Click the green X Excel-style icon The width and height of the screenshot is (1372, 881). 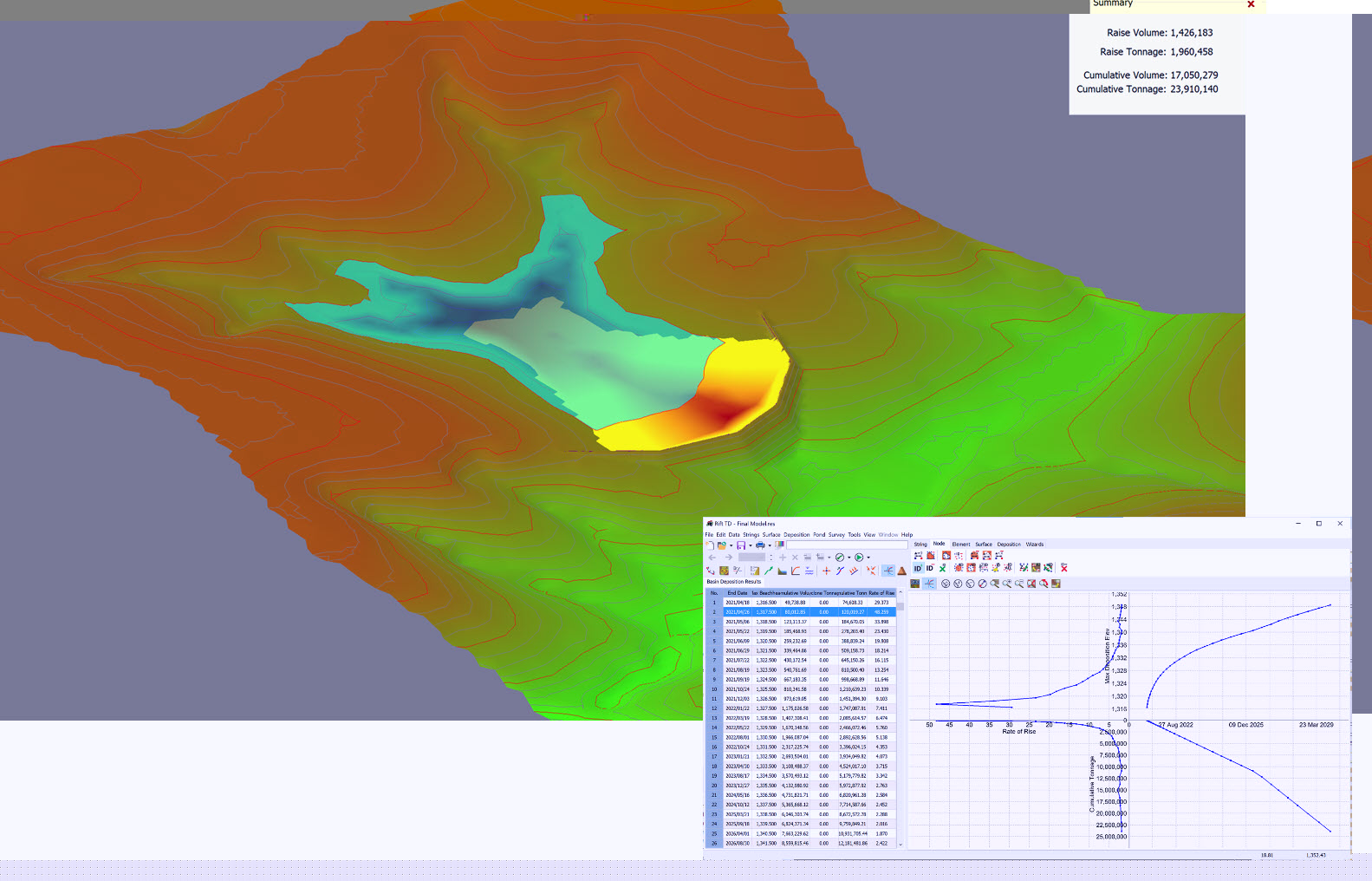(x=942, y=569)
